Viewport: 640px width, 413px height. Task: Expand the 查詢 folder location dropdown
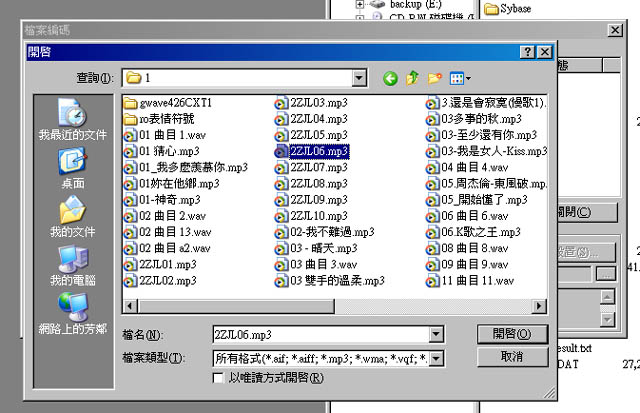[x=359, y=78]
